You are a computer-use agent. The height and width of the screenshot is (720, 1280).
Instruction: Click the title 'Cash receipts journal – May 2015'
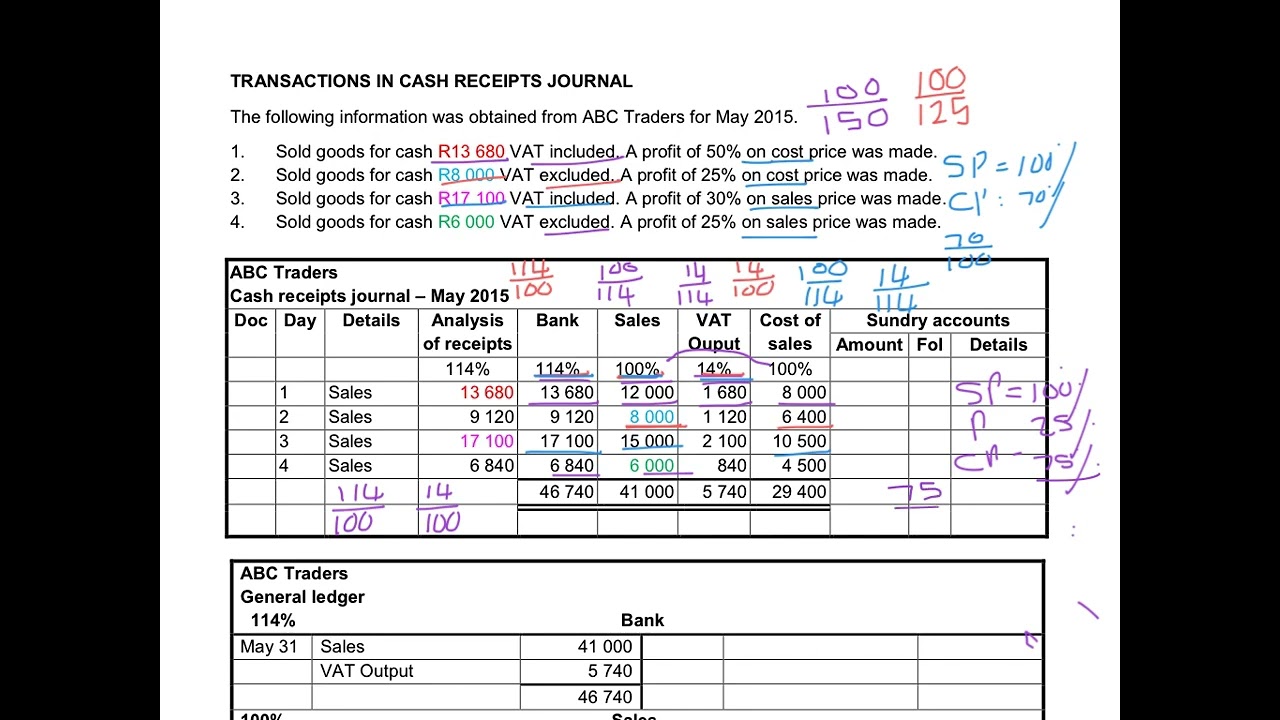pyautogui.click(x=369, y=296)
